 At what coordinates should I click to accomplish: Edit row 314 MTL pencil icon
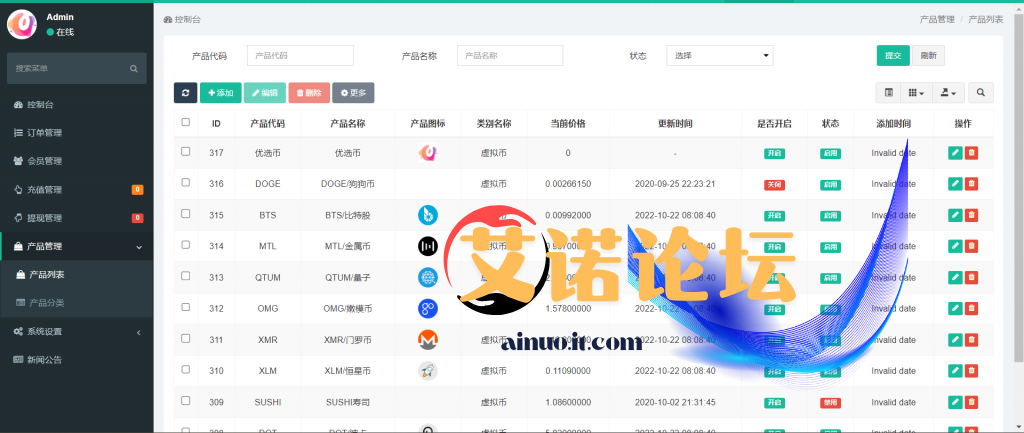pos(955,246)
